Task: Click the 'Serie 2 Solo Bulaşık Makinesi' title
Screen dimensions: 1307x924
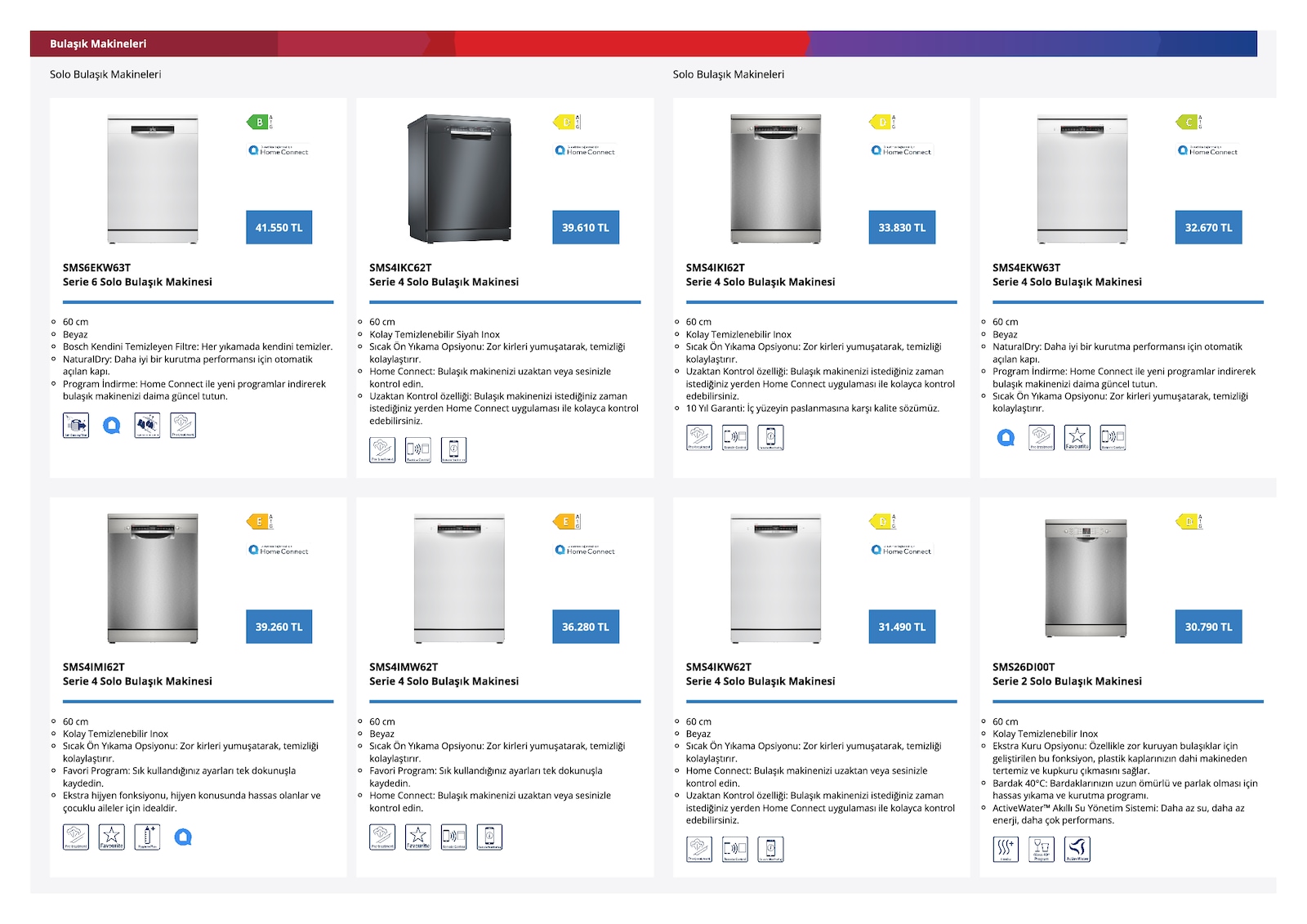Action: point(1067,681)
